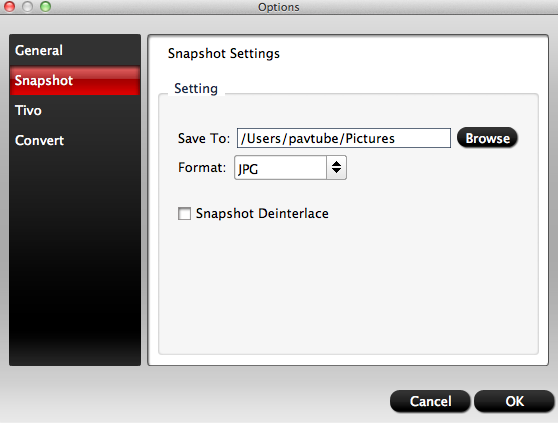Click Browse to choose snapshot folder
This screenshot has height=423, width=558.
pyautogui.click(x=487, y=138)
